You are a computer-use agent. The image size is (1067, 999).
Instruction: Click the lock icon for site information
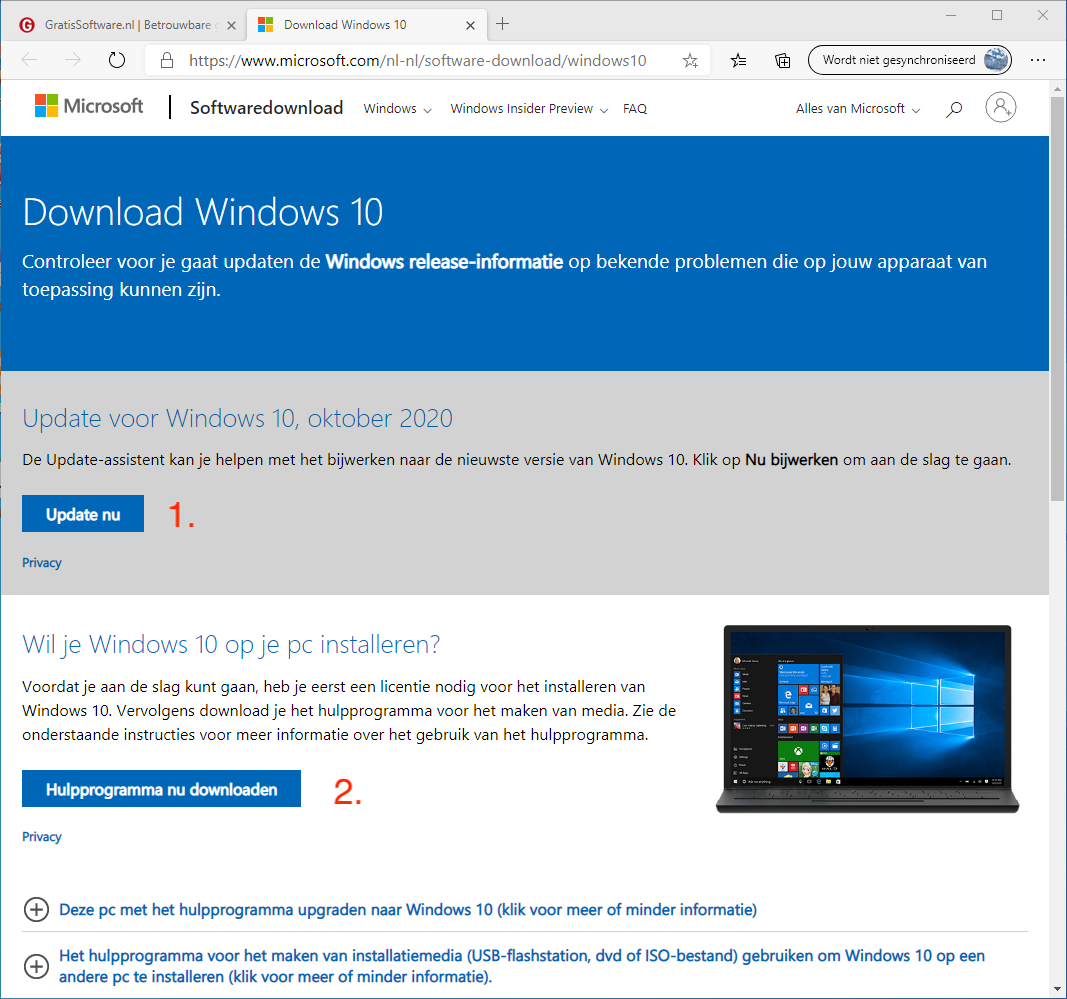(167, 60)
